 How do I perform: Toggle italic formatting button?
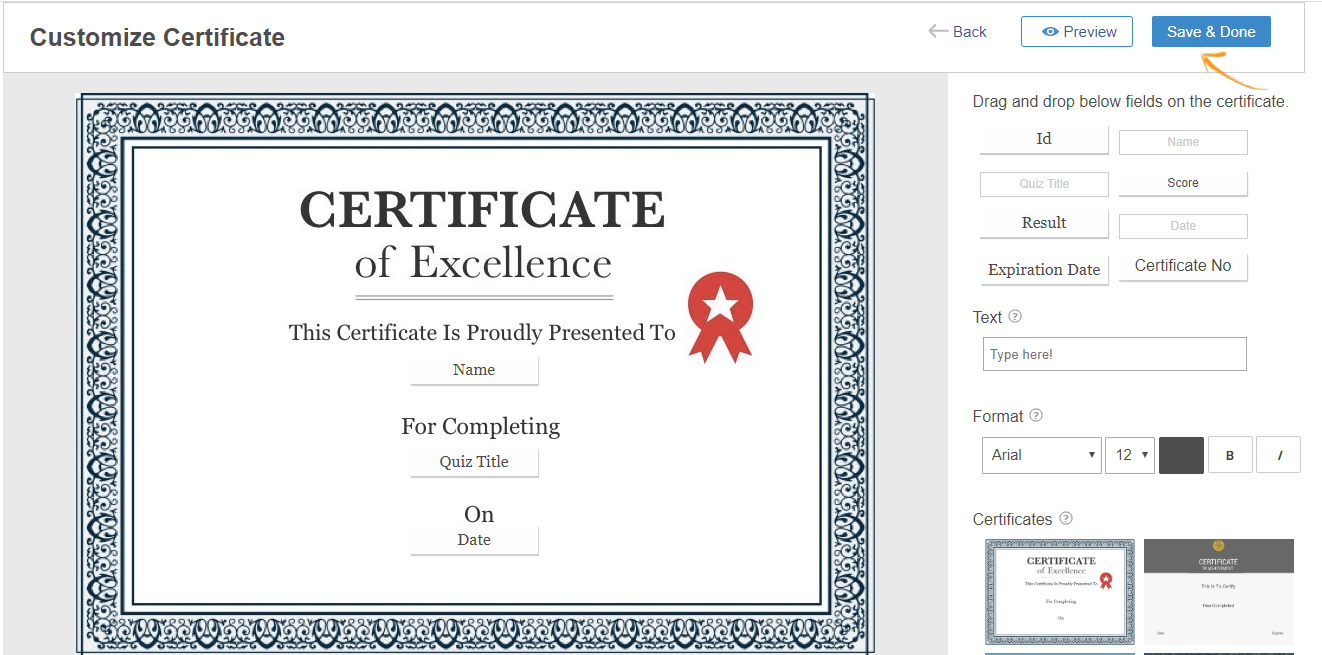[1278, 455]
